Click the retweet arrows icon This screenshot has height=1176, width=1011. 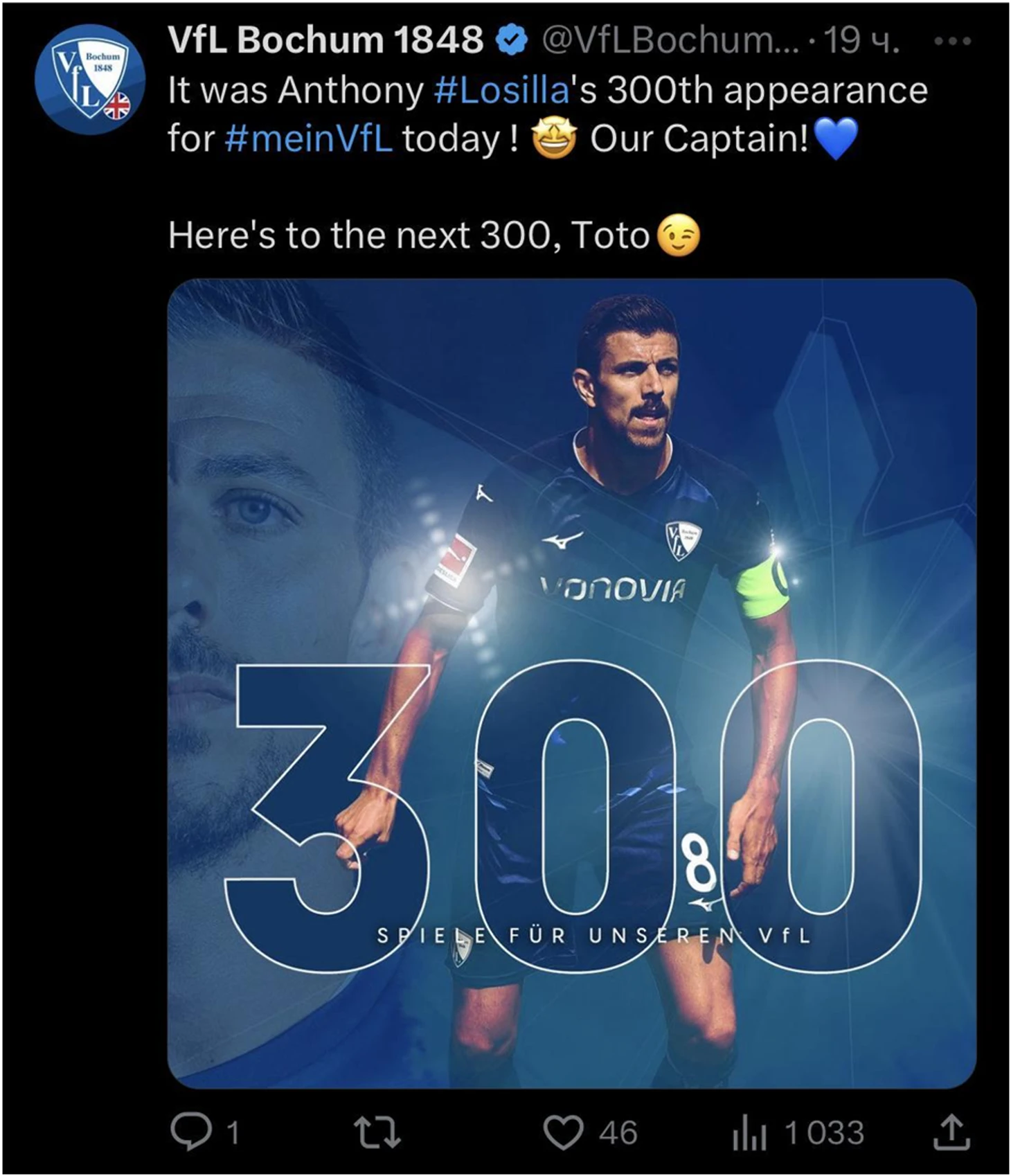pos(377,1133)
